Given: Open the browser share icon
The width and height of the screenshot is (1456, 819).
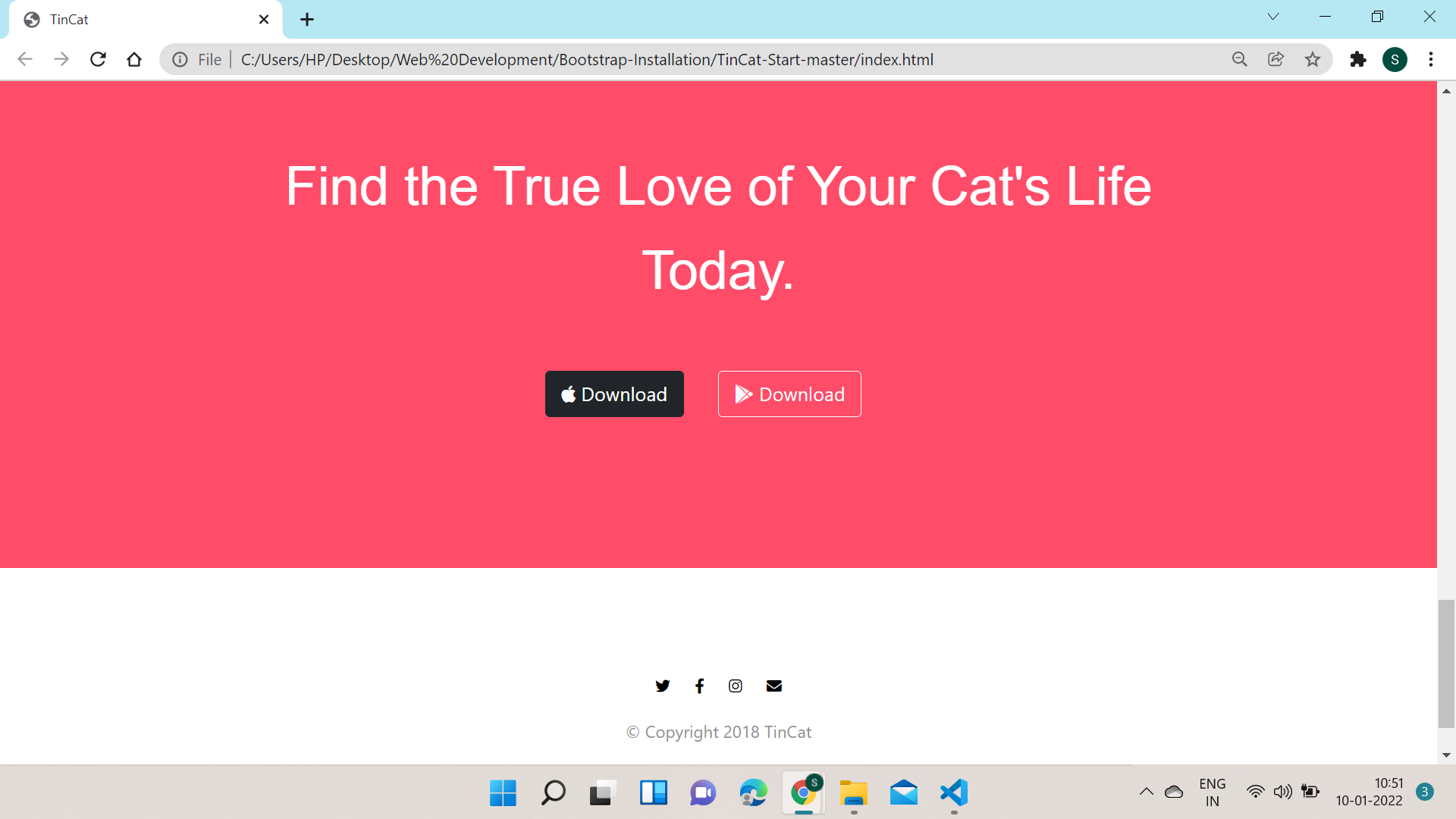Looking at the screenshot, I should click(1276, 59).
